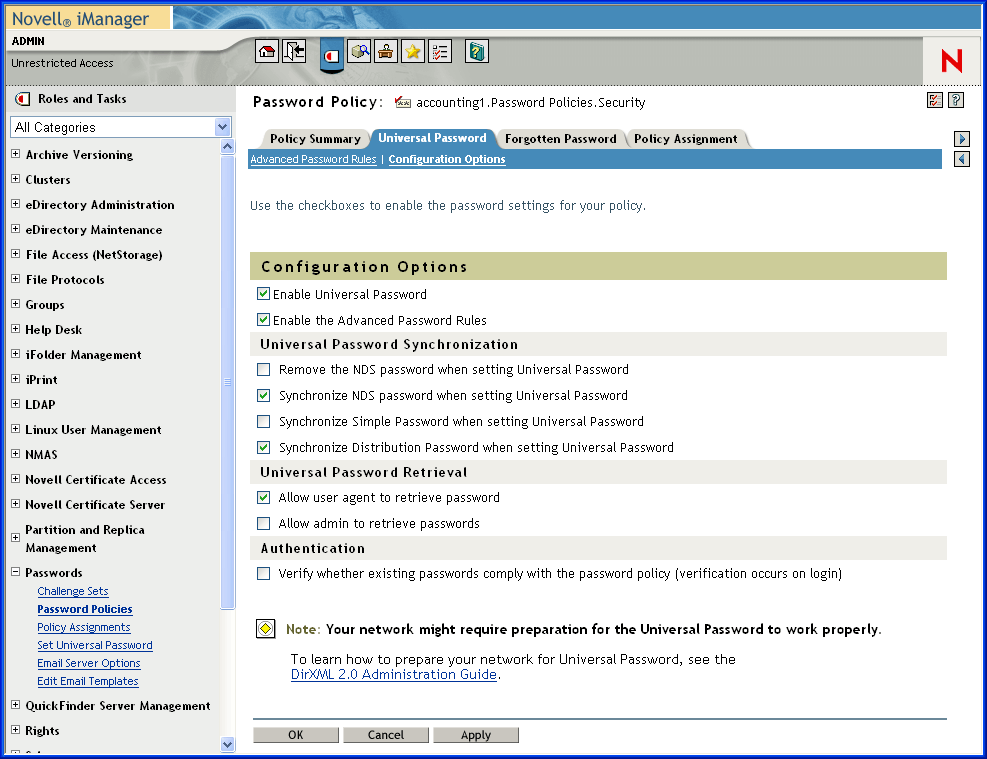Open the View Objects binoculars icon
Viewport: 987px width, 759px height.
tap(359, 52)
